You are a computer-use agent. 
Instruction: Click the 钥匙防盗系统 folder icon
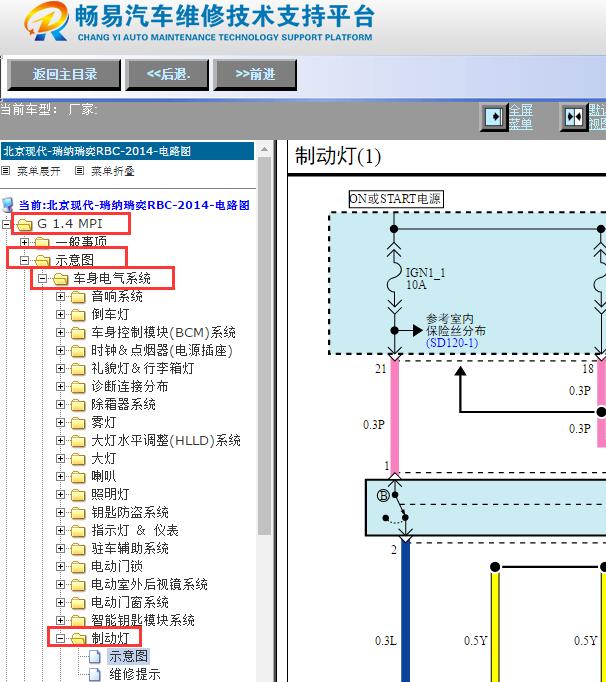click(78, 513)
